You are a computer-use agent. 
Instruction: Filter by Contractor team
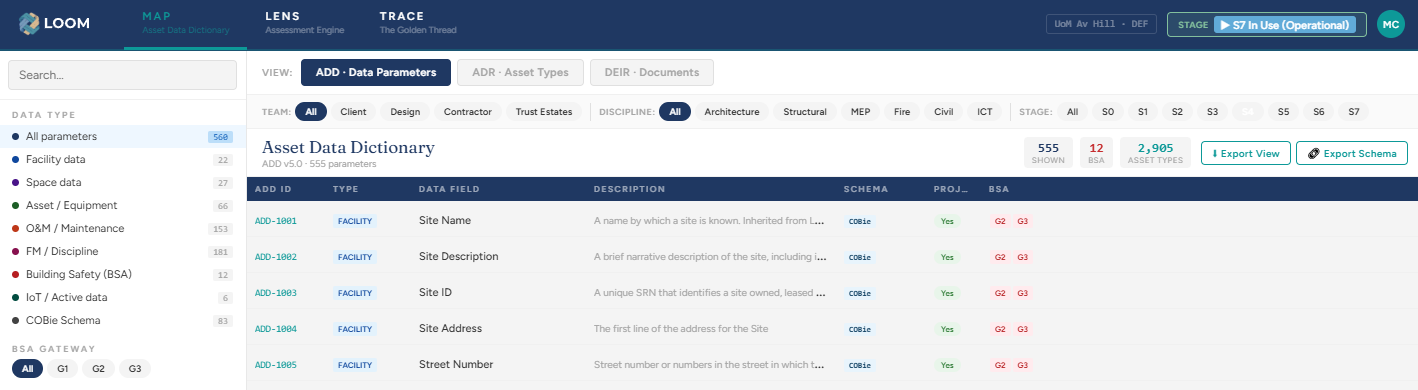pyautogui.click(x=467, y=112)
